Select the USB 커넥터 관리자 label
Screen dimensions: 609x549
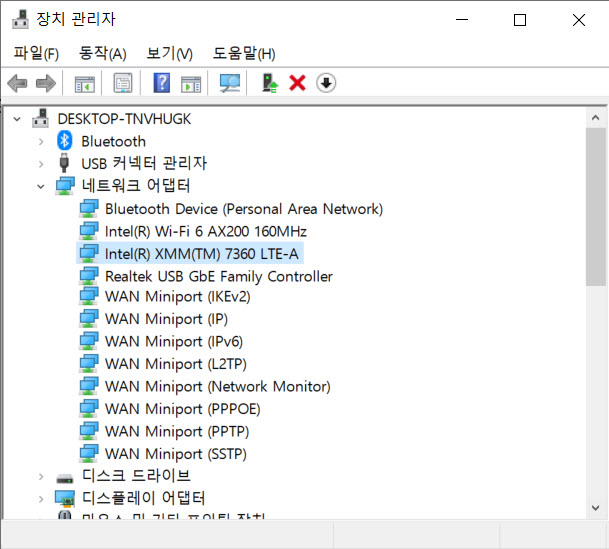tap(144, 163)
